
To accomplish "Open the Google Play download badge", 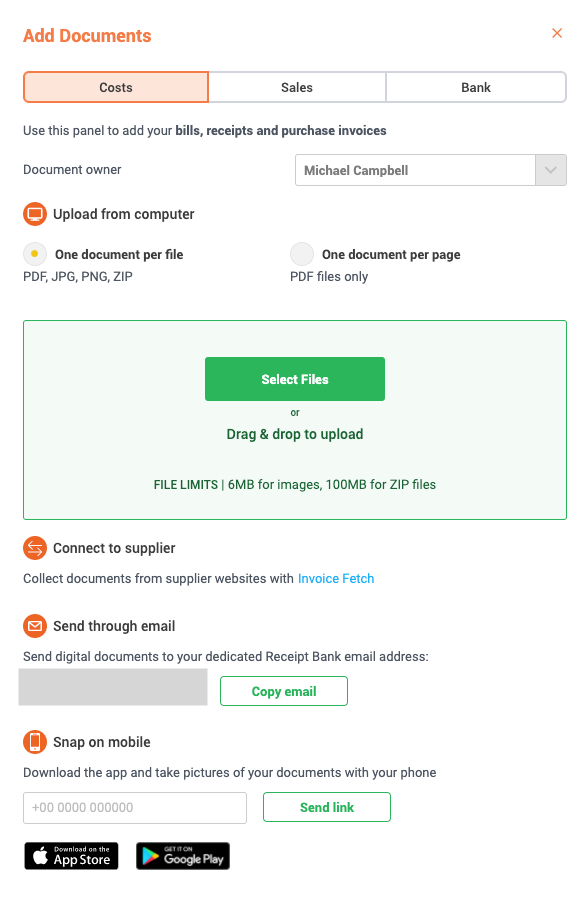I will pyautogui.click(x=183, y=856).
